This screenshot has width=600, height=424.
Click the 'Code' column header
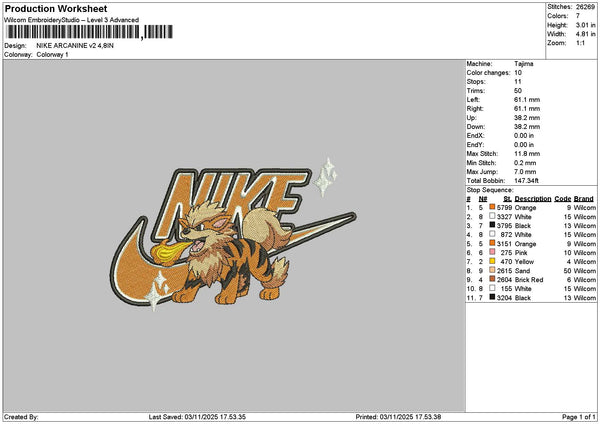[563, 199]
